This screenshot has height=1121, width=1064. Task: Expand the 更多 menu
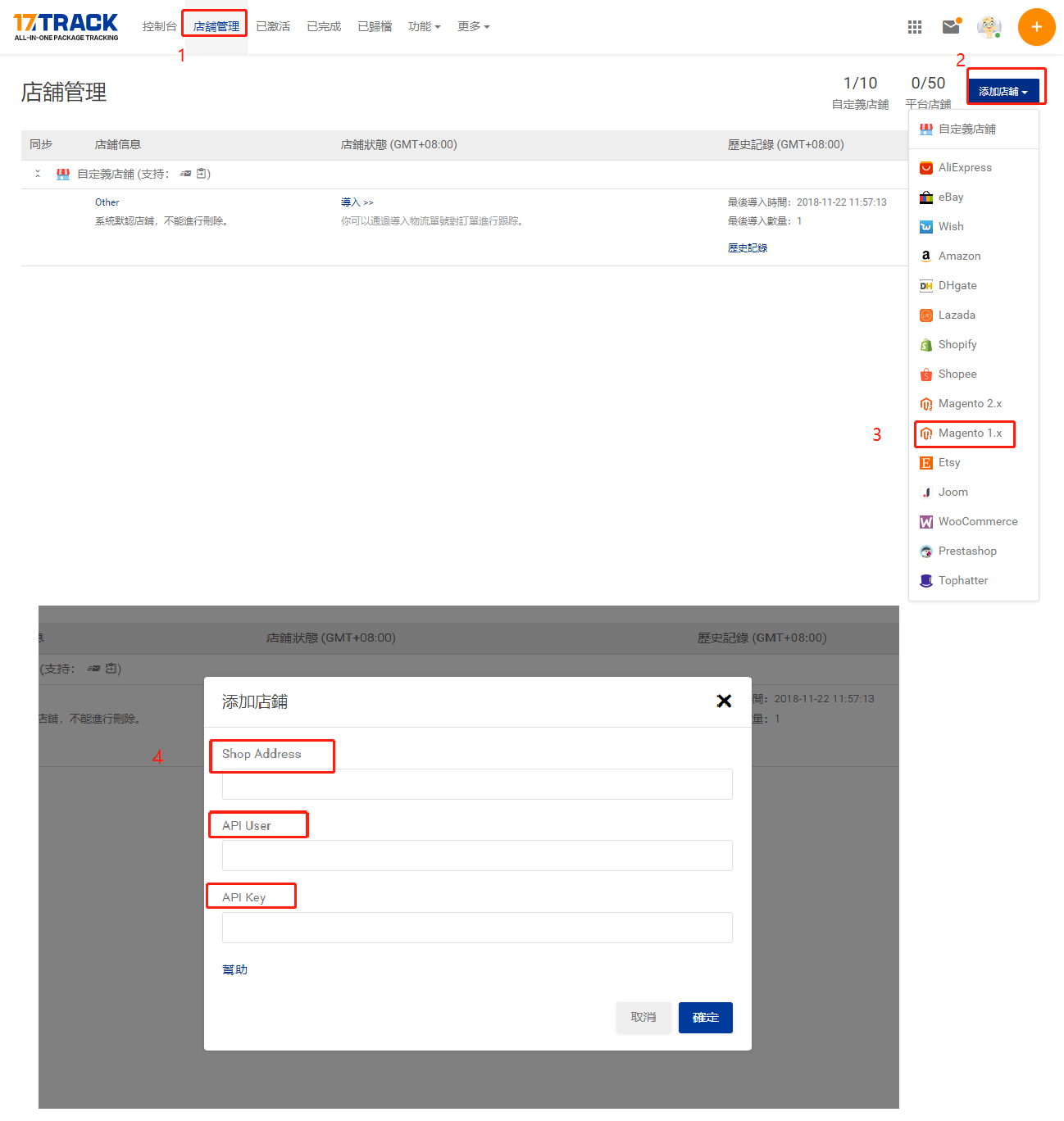point(474,27)
